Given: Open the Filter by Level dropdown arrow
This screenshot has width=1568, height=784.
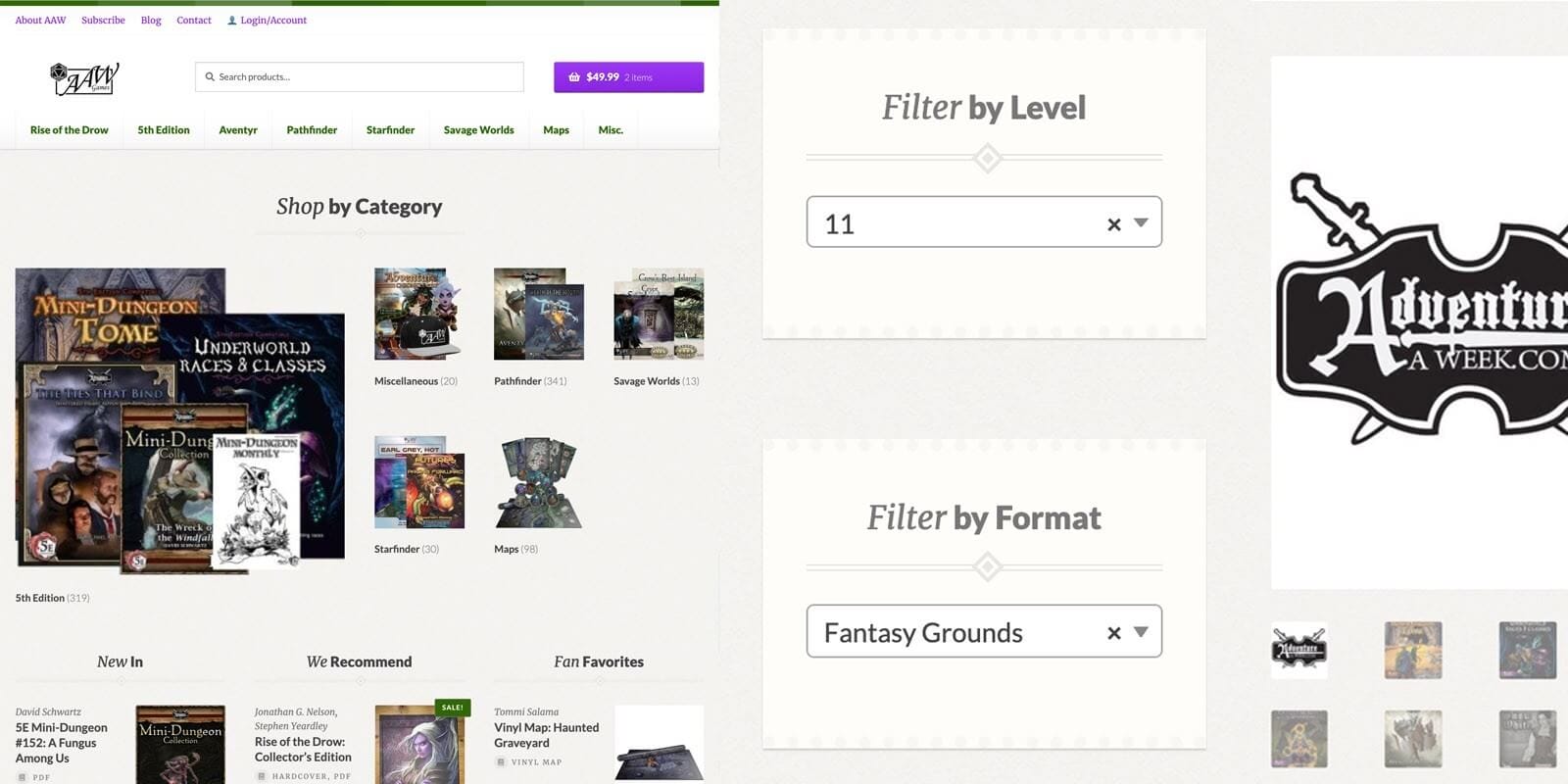Looking at the screenshot, I should 1141,222.
